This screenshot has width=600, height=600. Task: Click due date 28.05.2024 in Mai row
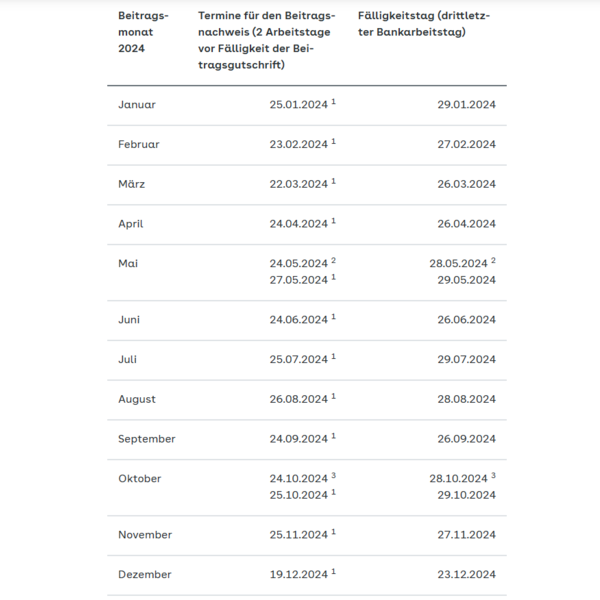(458, 264)
